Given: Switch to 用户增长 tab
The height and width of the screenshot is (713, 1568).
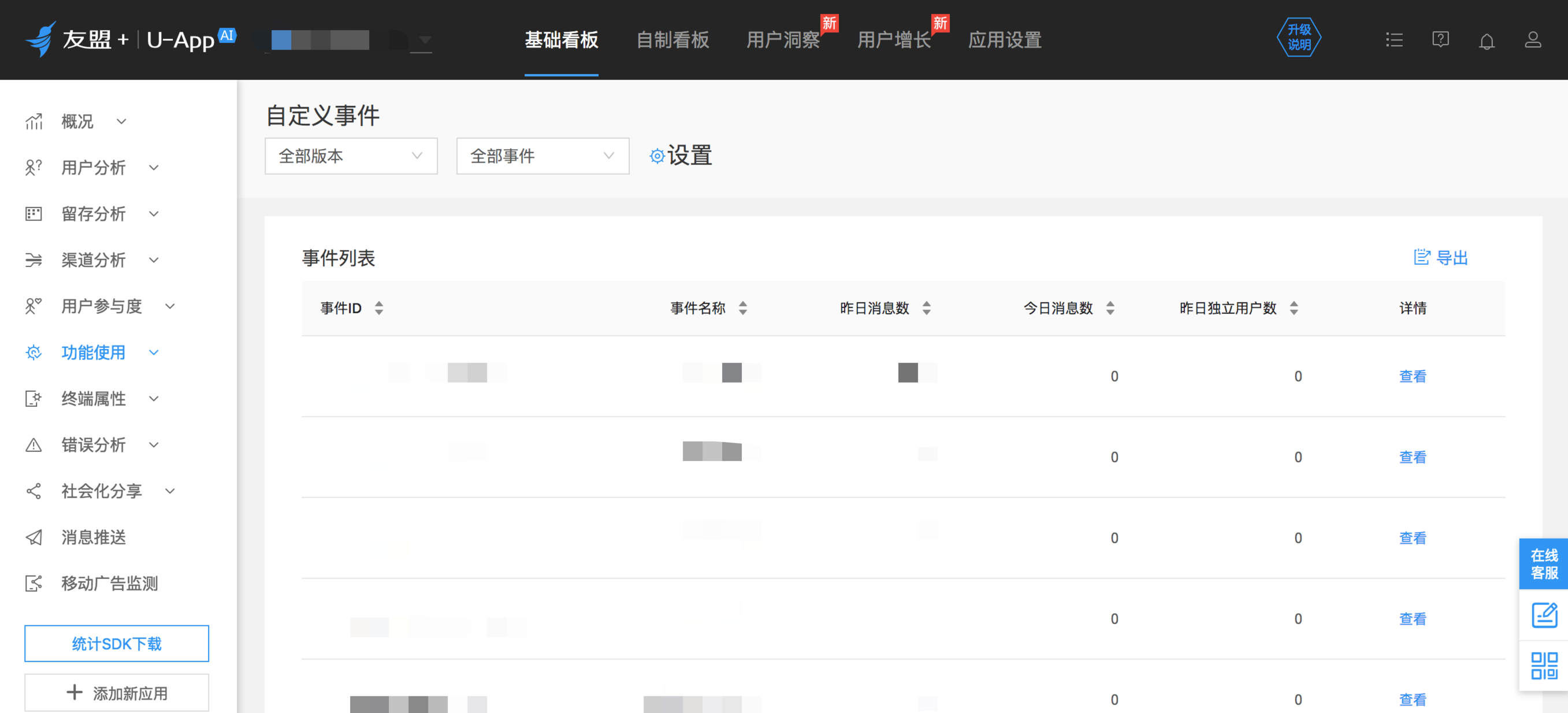Looking at the screenshot, I should (894, 40).
